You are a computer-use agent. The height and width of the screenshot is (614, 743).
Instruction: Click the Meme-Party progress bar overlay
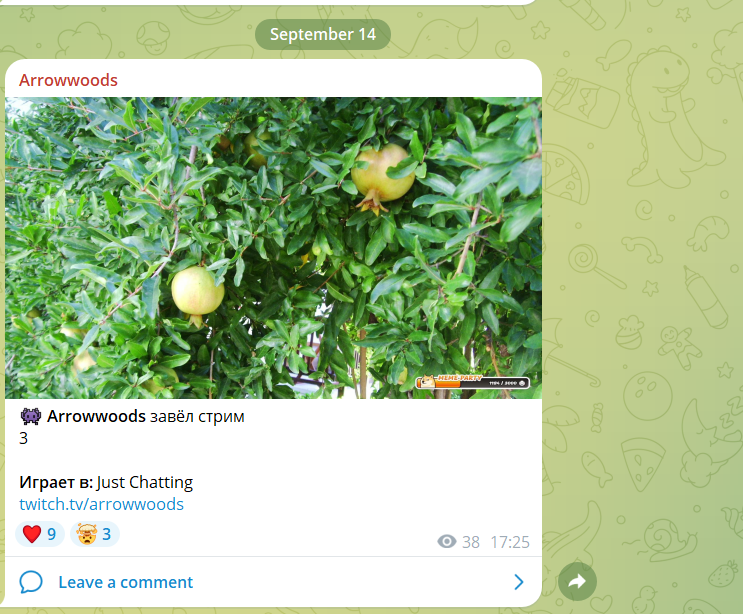tap(472, 381)
